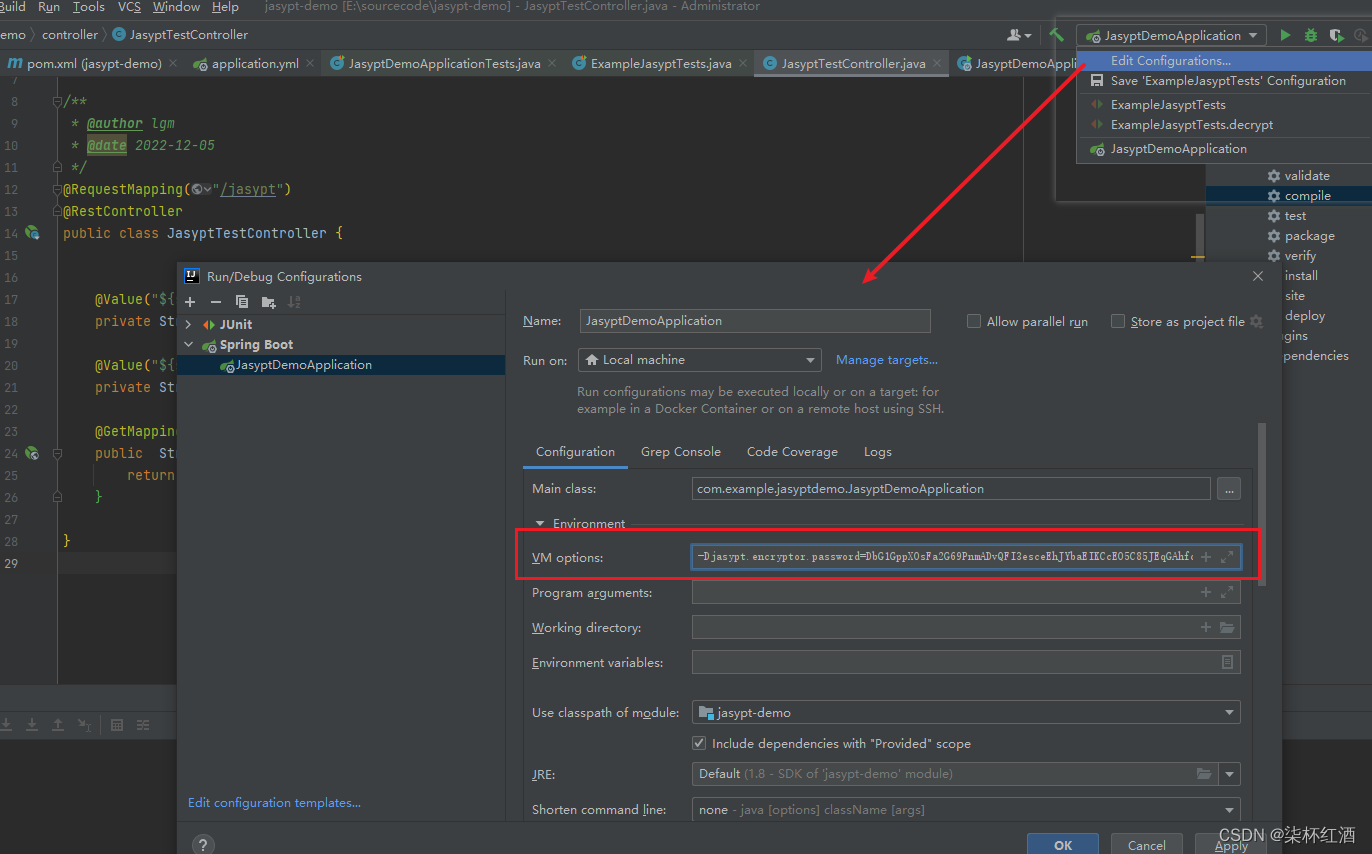Choose Edit Configurations... menu entry
1372x854 pixels.
pyautogui.click(x=1170, y=61)
